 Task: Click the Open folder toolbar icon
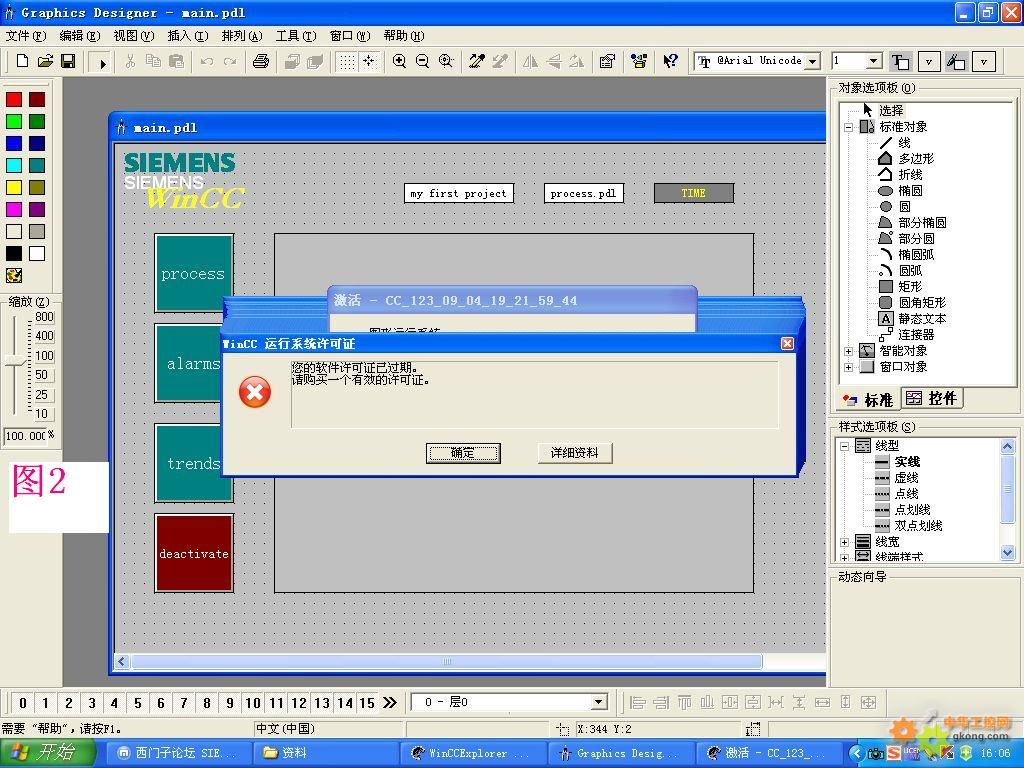[45, 61]
